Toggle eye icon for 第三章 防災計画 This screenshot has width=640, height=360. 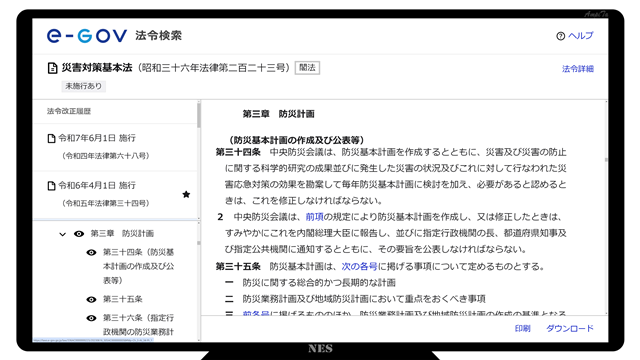click(x=79, y=234)
